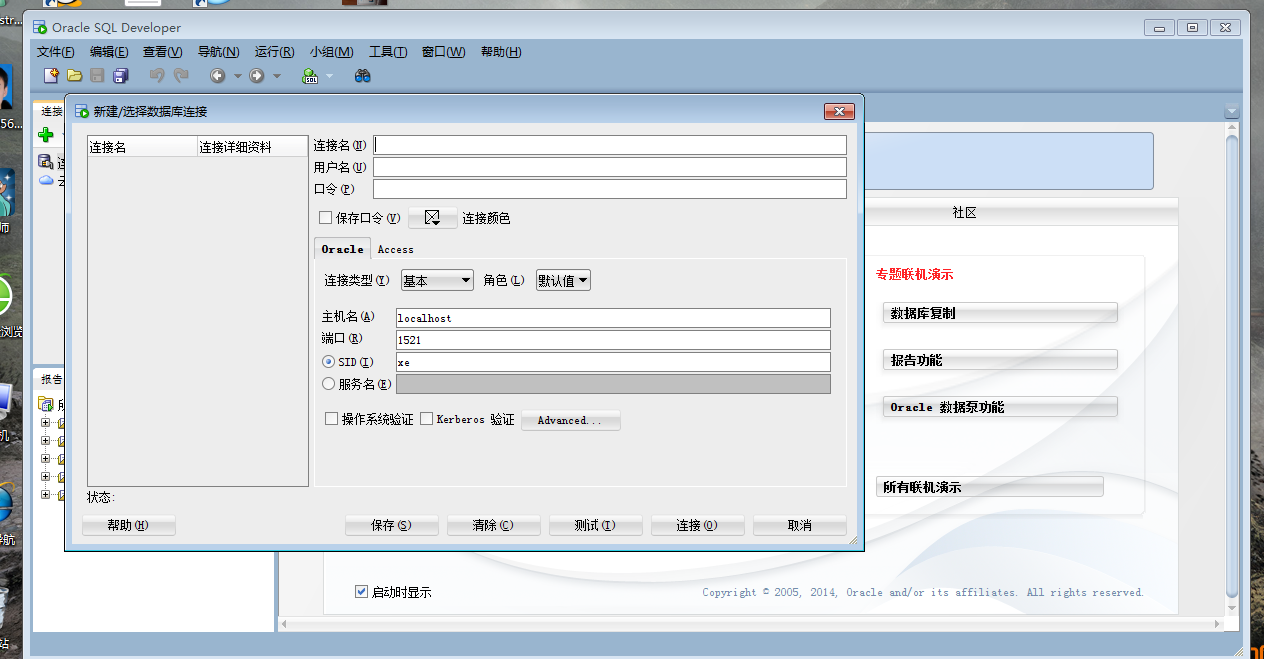Viewport: 1264px width, 659px height.
Task: Open the Advanced... settings button
Action: (570, 420)
